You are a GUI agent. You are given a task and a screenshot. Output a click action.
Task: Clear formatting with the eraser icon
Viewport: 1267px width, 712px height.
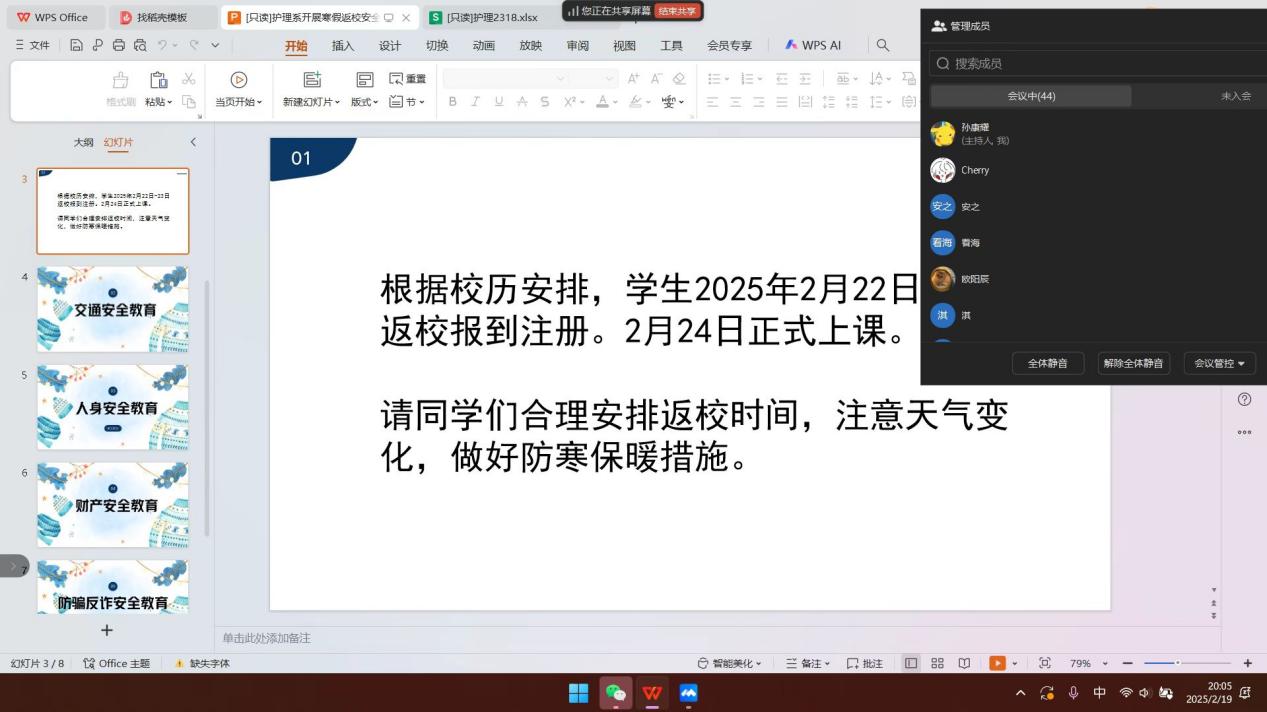(x=679, y=79)
